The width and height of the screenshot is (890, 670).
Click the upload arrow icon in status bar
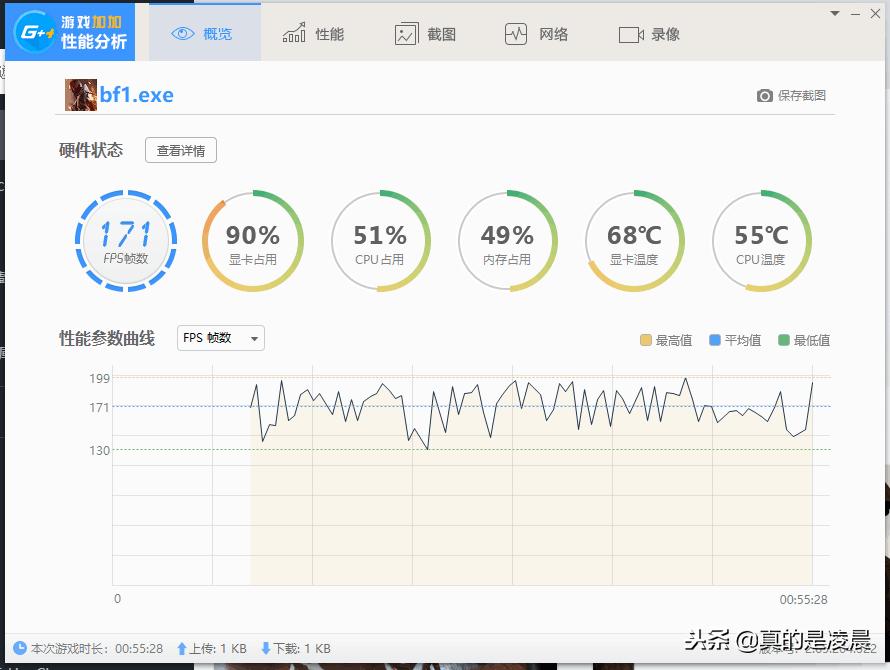pyautogui.click(x=180, y=648)
